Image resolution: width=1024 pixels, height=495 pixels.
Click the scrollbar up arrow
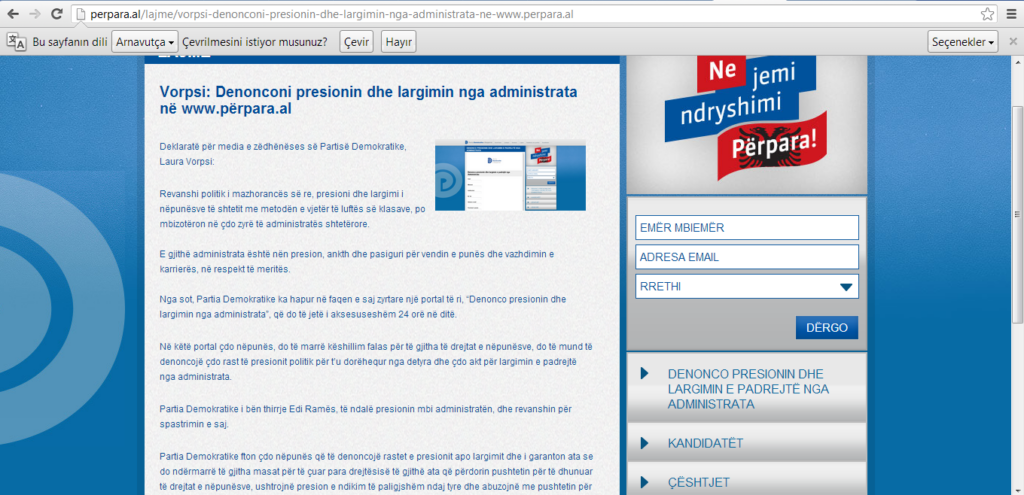tap(1017, 63)
